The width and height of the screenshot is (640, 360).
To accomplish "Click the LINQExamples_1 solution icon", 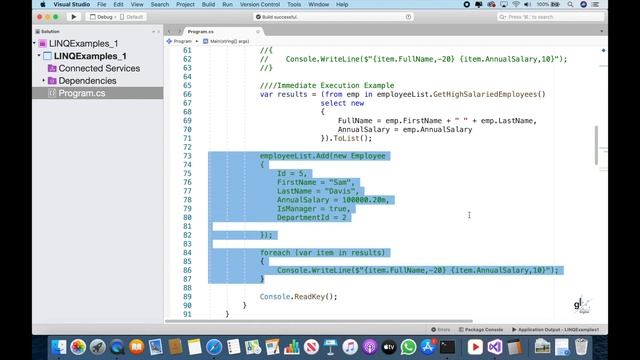I will click(43, 43).
